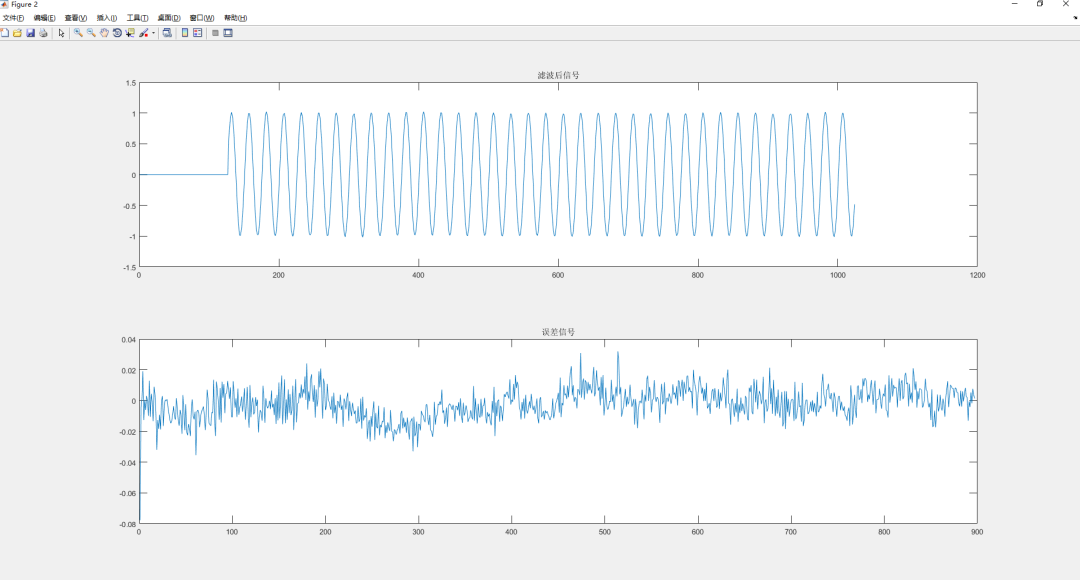Viewport: 1080px width, 580px height.
Task: Click the 误差信号 plot title
Action: [558, 332]
